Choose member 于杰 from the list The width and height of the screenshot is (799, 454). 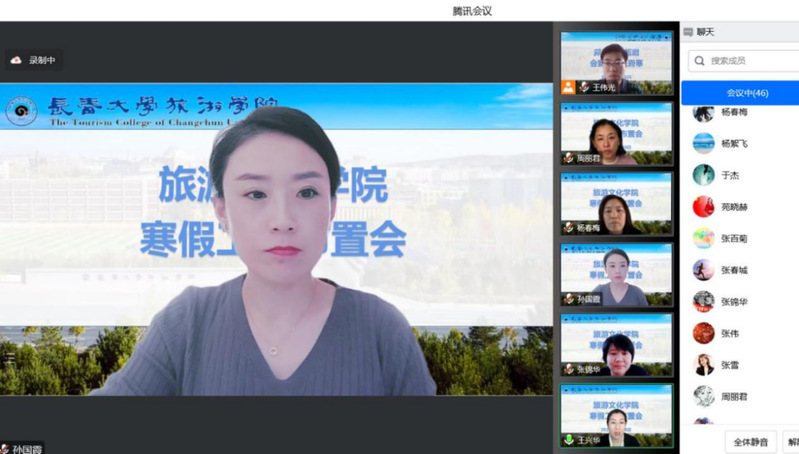point(730,175)
